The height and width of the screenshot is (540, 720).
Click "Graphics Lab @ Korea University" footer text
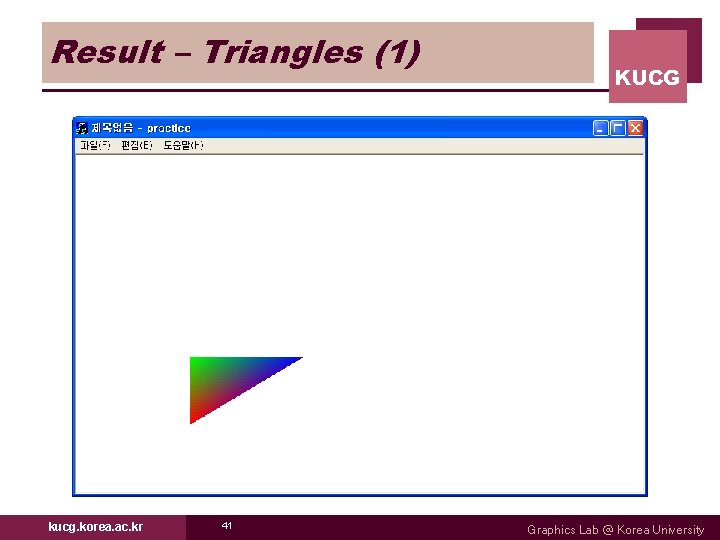(615, 529)
